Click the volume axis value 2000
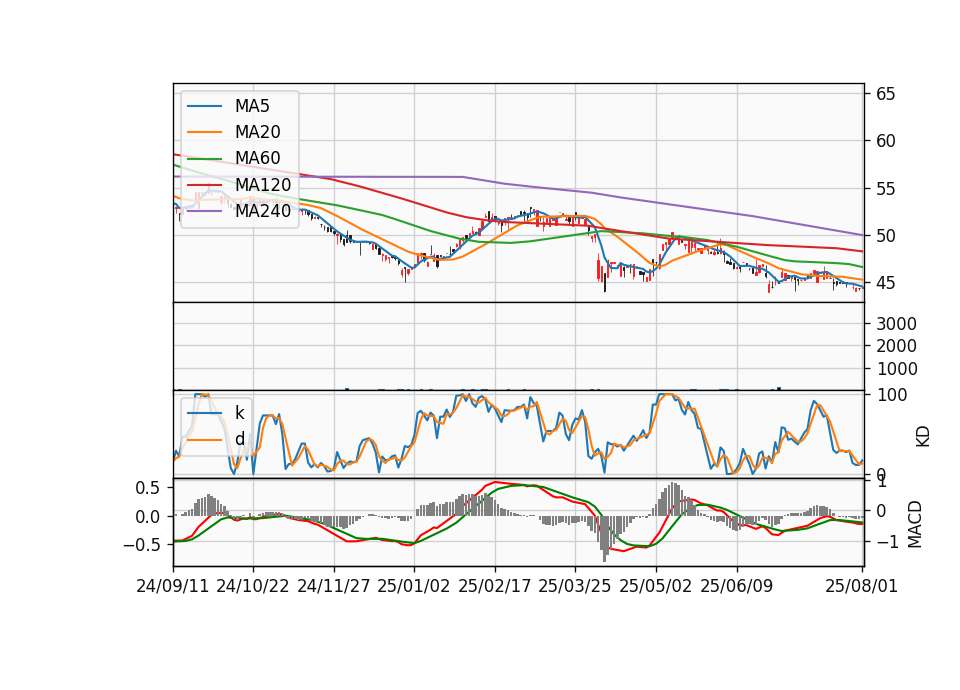The image size is (960, 690). click(x=896, y=346)
